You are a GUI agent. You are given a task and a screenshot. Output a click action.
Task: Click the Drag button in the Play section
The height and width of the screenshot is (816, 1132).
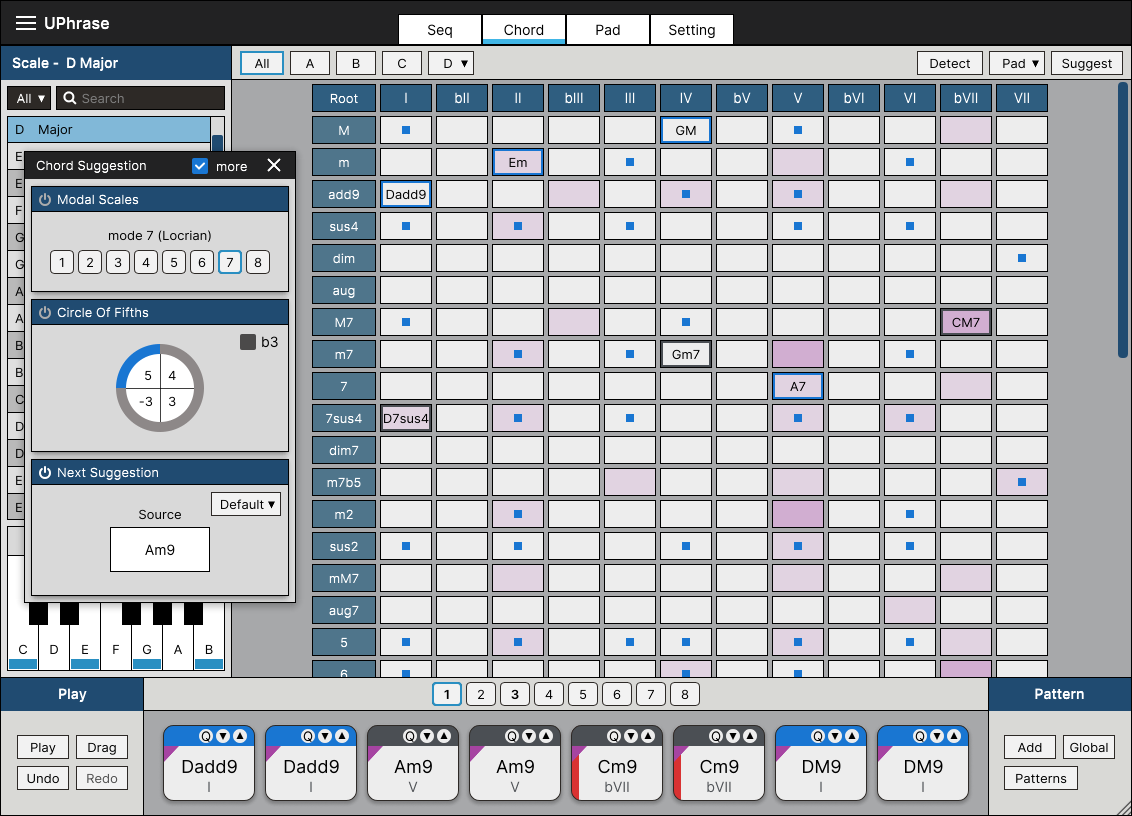(102, 747)
